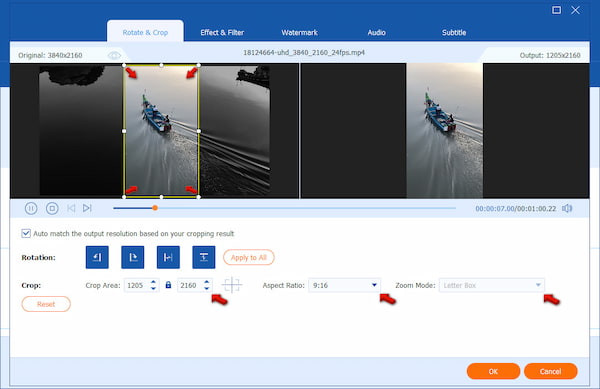Click the orange playback progress handle
This screenshot has width=600, height=389.
point(155,208)
